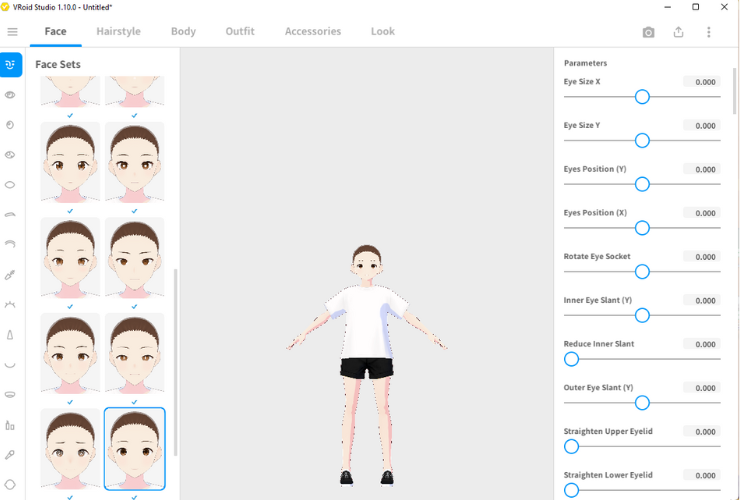The height and width of the screenshot is (500, 740).
Task: Click the Eye Size Y value field
Action: [x=702, y=126]
